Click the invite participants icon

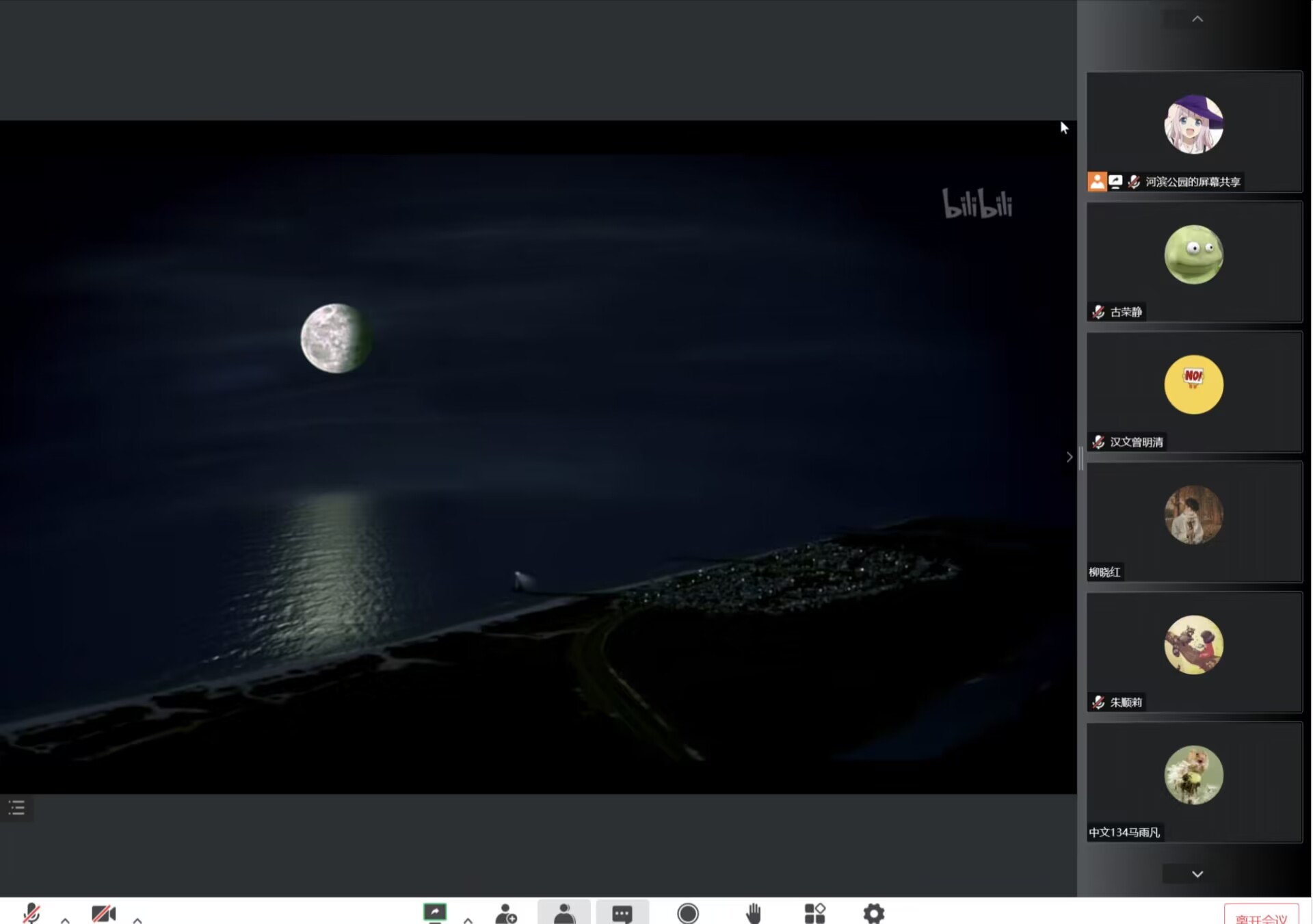click(506, 914)
